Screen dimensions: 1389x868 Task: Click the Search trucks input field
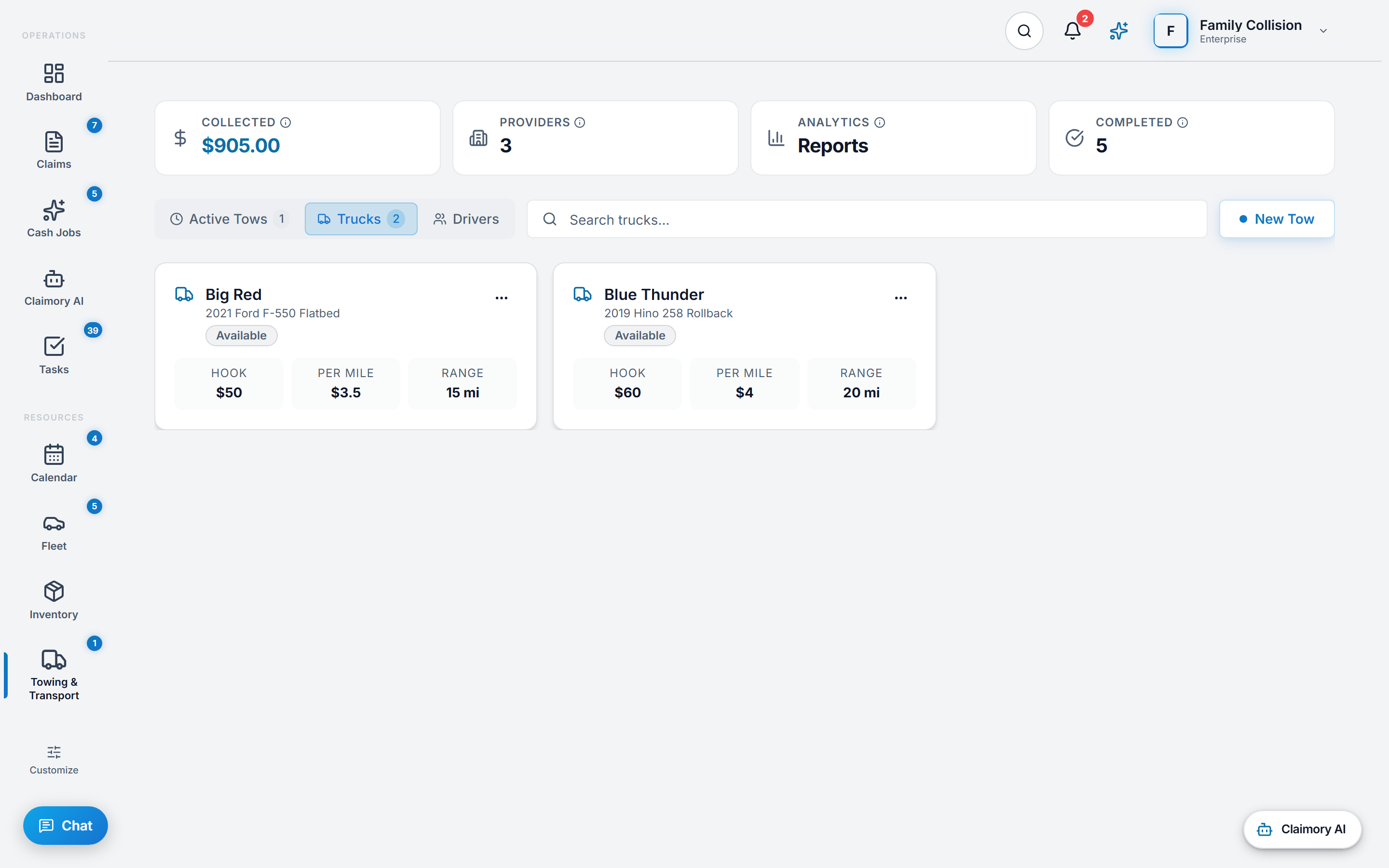[867, 219]
